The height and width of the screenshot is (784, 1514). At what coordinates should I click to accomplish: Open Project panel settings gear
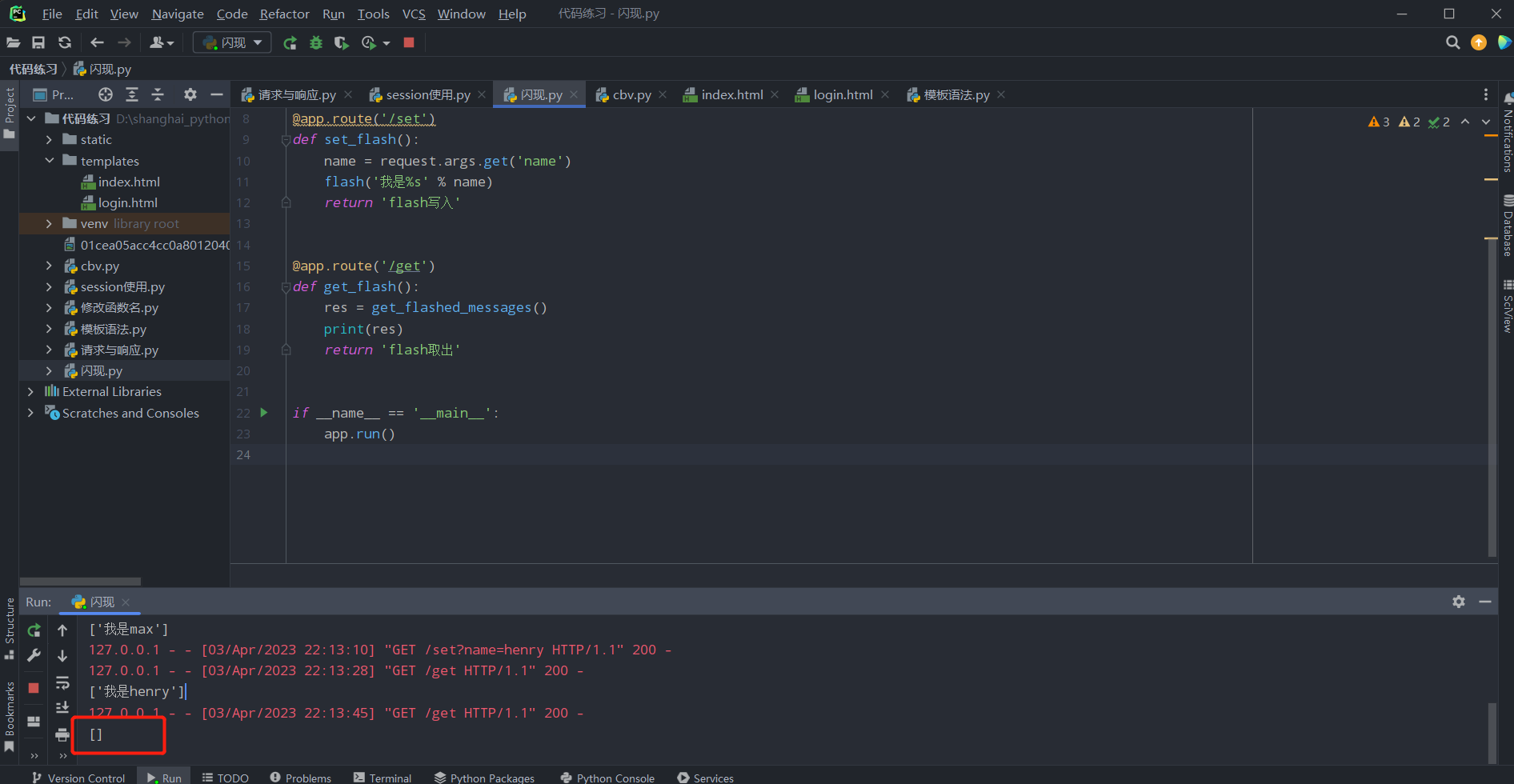[190, 94]
